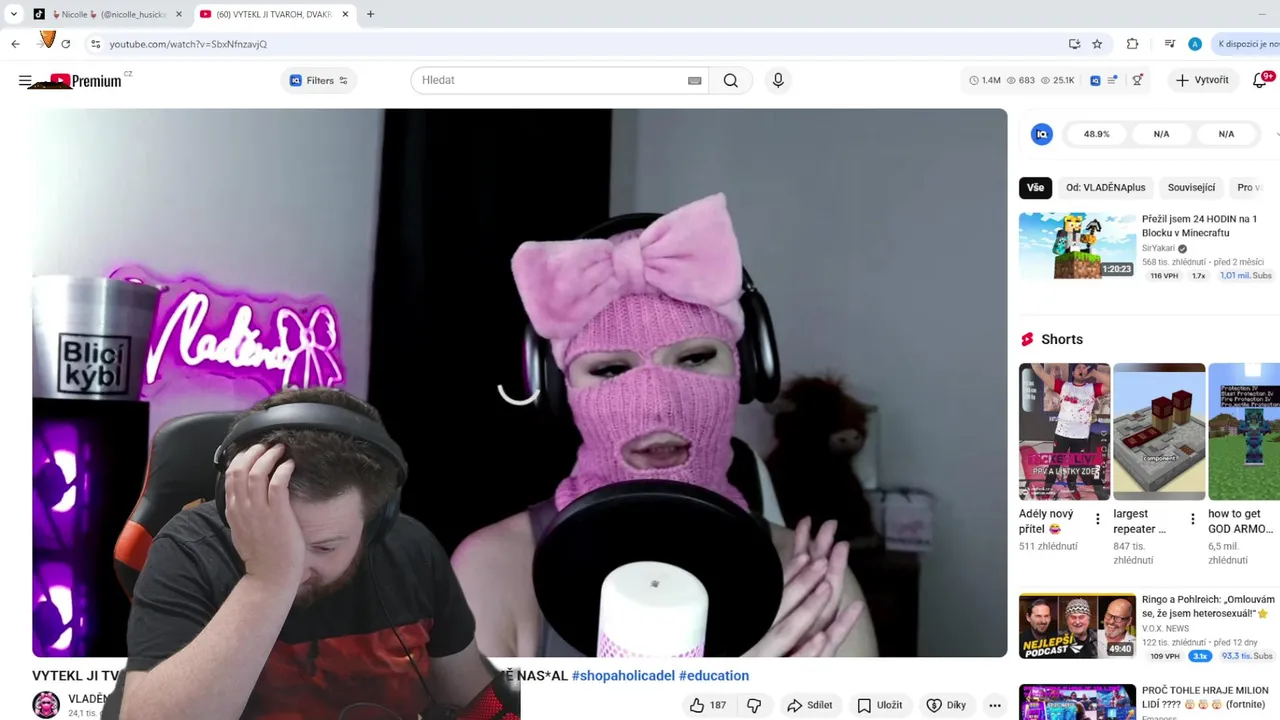Select the Vše filter chip

pos(1035,188)
